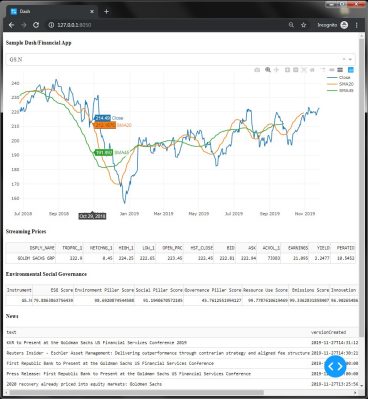368x399 pixels.
Task: Reset chart axes with home icon
Action: [312, 70]
